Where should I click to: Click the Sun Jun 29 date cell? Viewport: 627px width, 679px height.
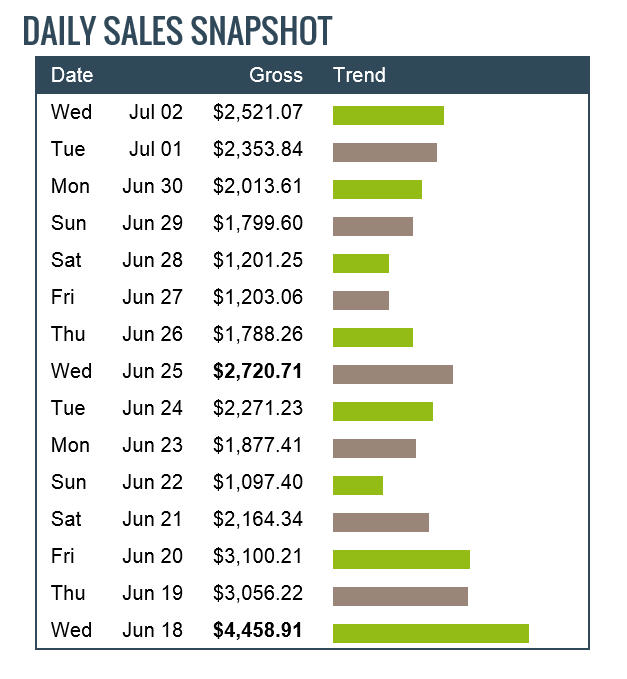116,223
